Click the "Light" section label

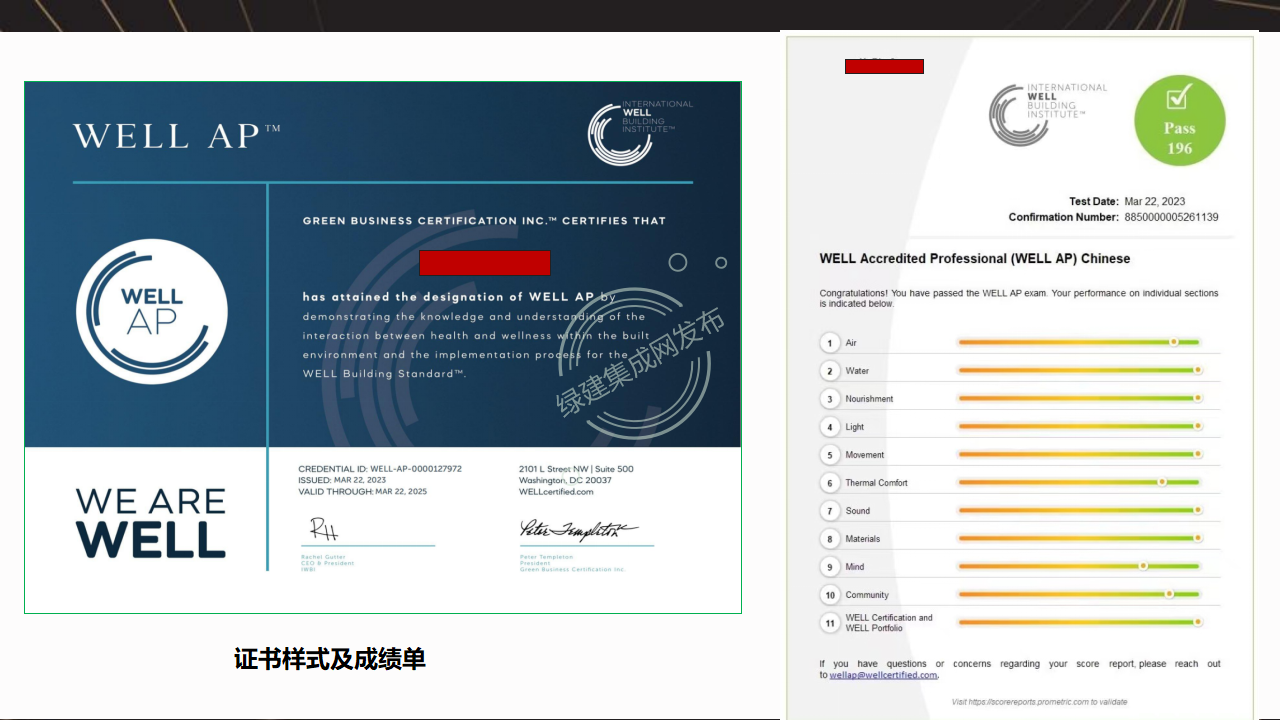[855, 427]
